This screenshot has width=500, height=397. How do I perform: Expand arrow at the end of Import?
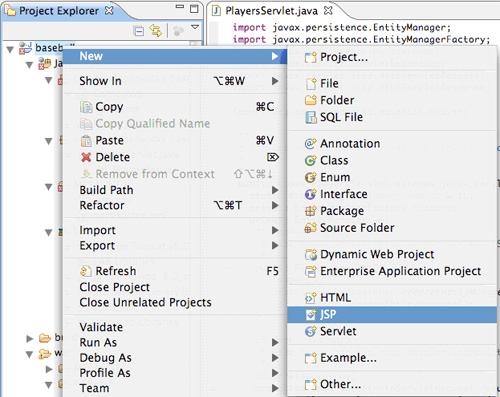tap(275, 230)
